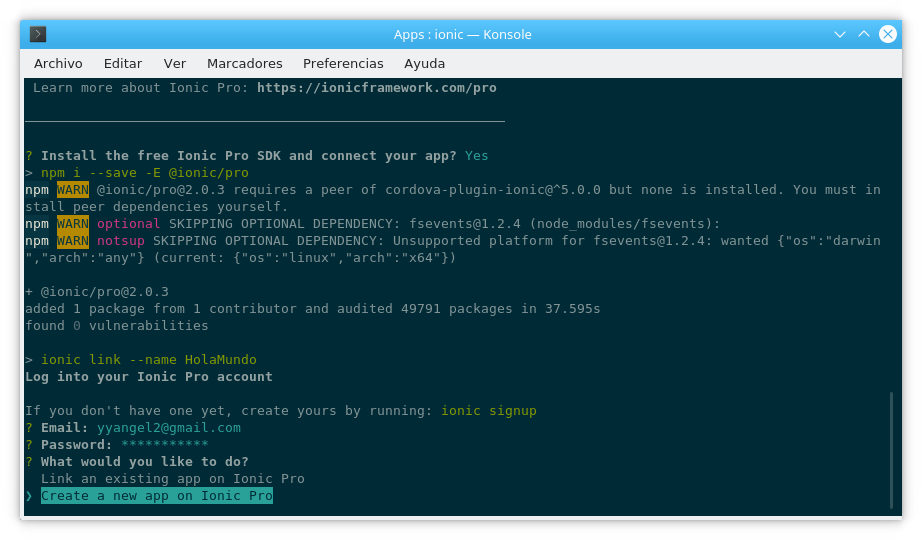This screenshot has width=922, height=540.
Task: Select 'Create a new app on Ionic Pro' option
Action: pos(156,496)
